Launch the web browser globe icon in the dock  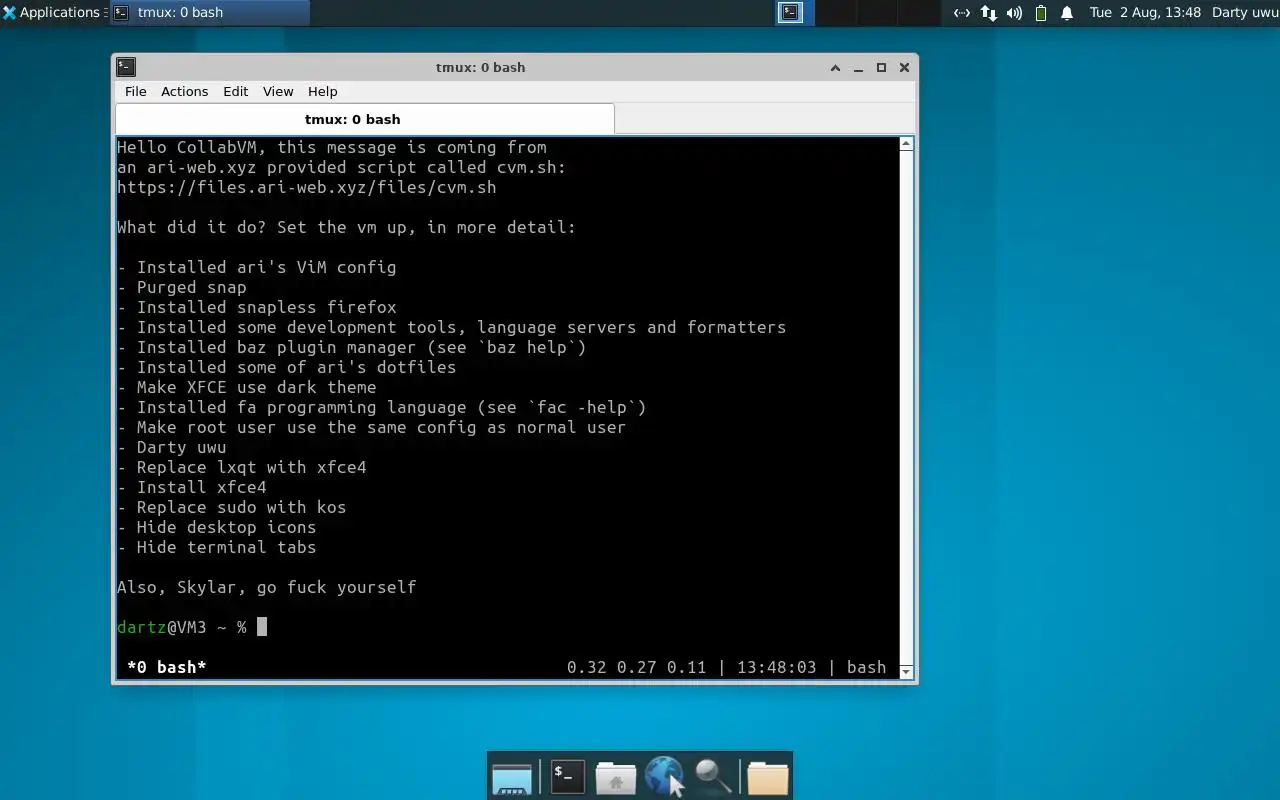tap(664, 776)
